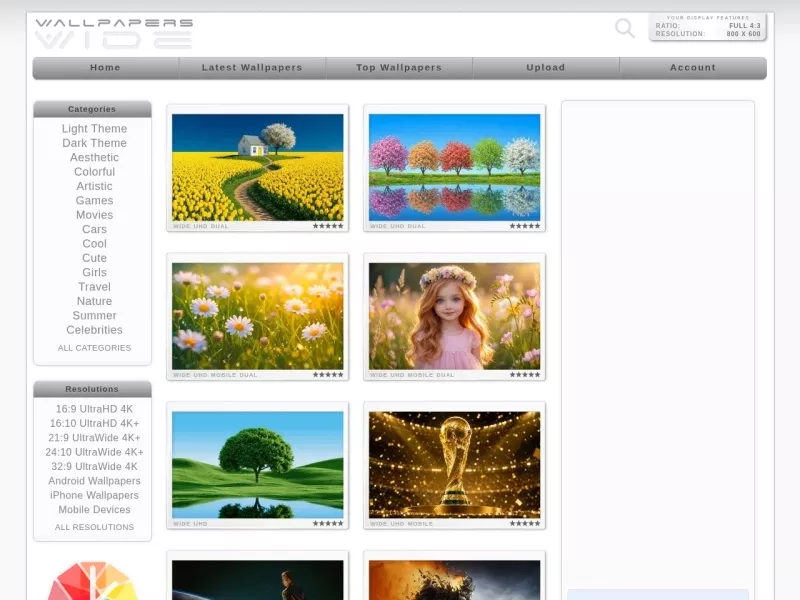Rate the yellow tulip field wallpaper stars
The width and height of the screenshot is (800, 600).
pos(328,226)
